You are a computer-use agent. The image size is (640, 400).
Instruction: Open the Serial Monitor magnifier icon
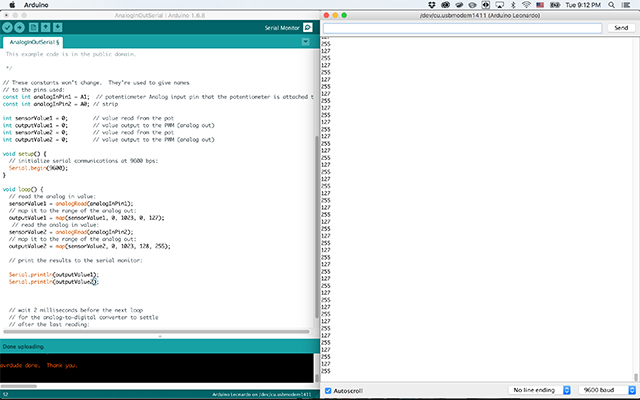pyautogui.click(x=308, y=27)
